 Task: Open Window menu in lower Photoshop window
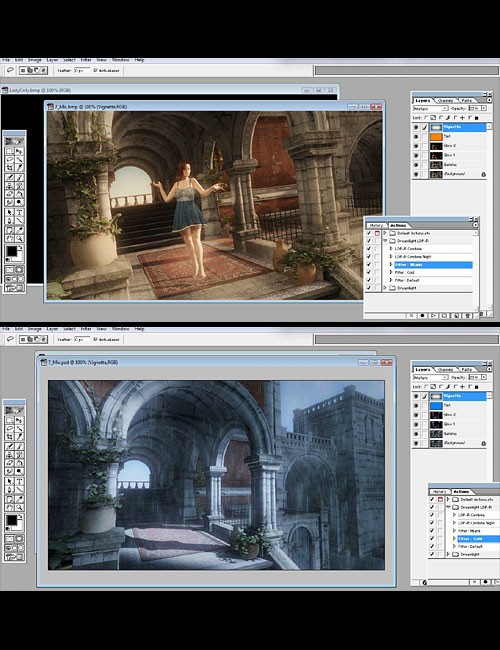(121, 329)
